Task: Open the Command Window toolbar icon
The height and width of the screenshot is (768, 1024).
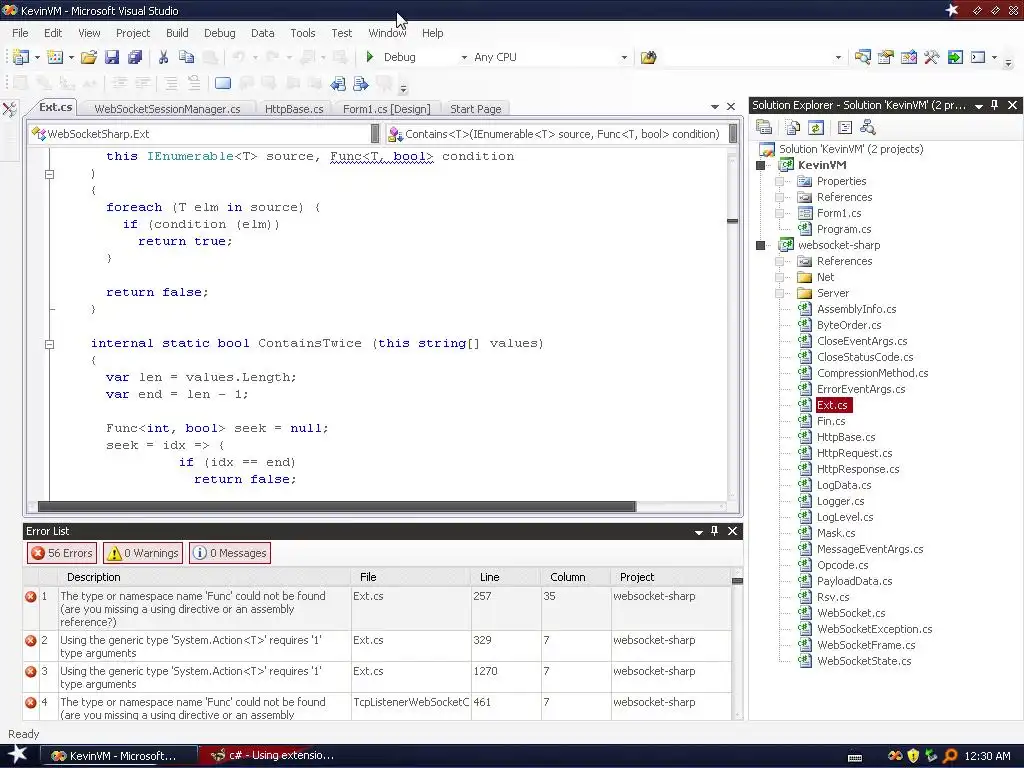Action: point(978,57)
